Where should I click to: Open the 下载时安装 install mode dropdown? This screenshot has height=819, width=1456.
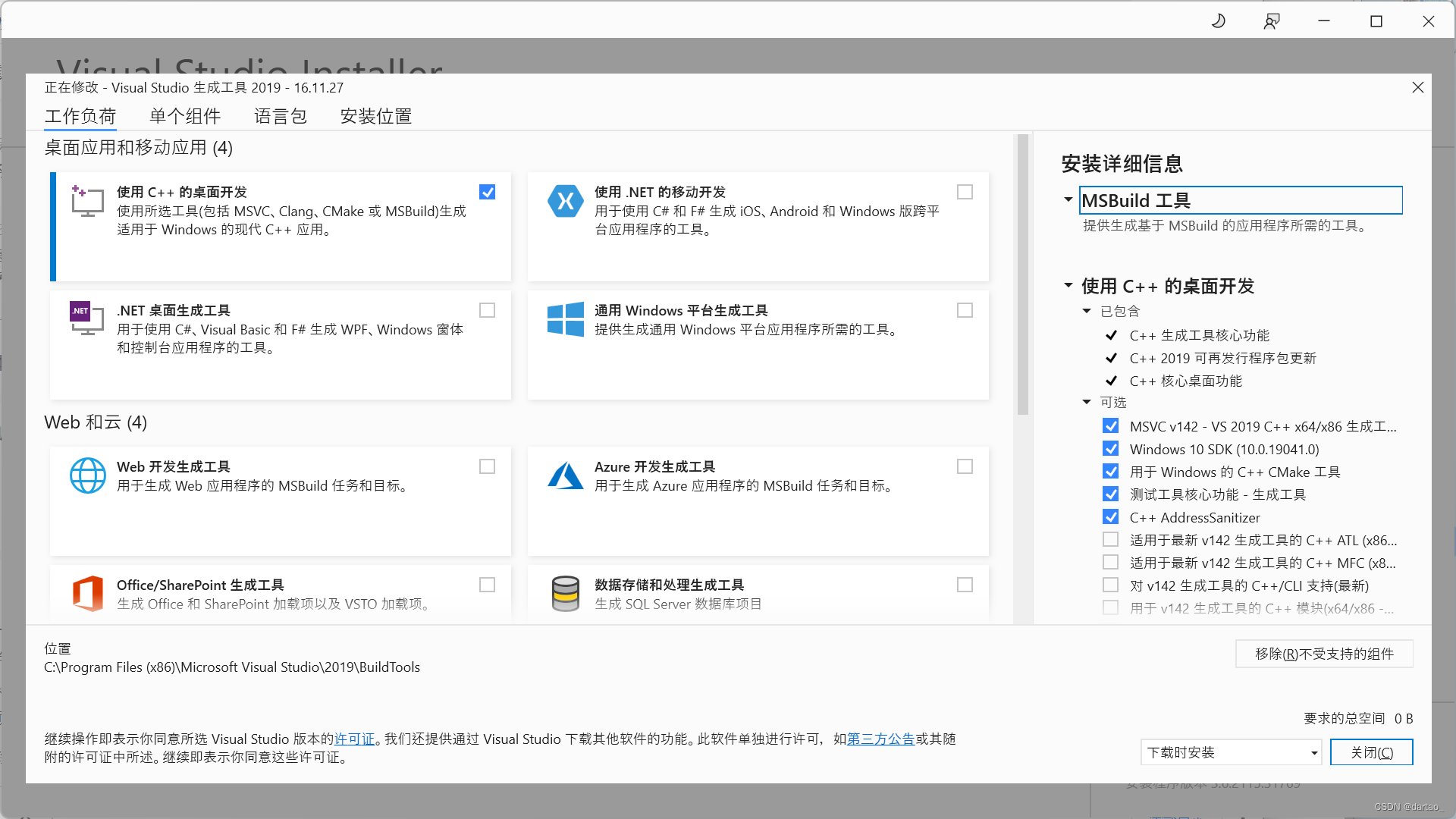tap(1231, 752)
